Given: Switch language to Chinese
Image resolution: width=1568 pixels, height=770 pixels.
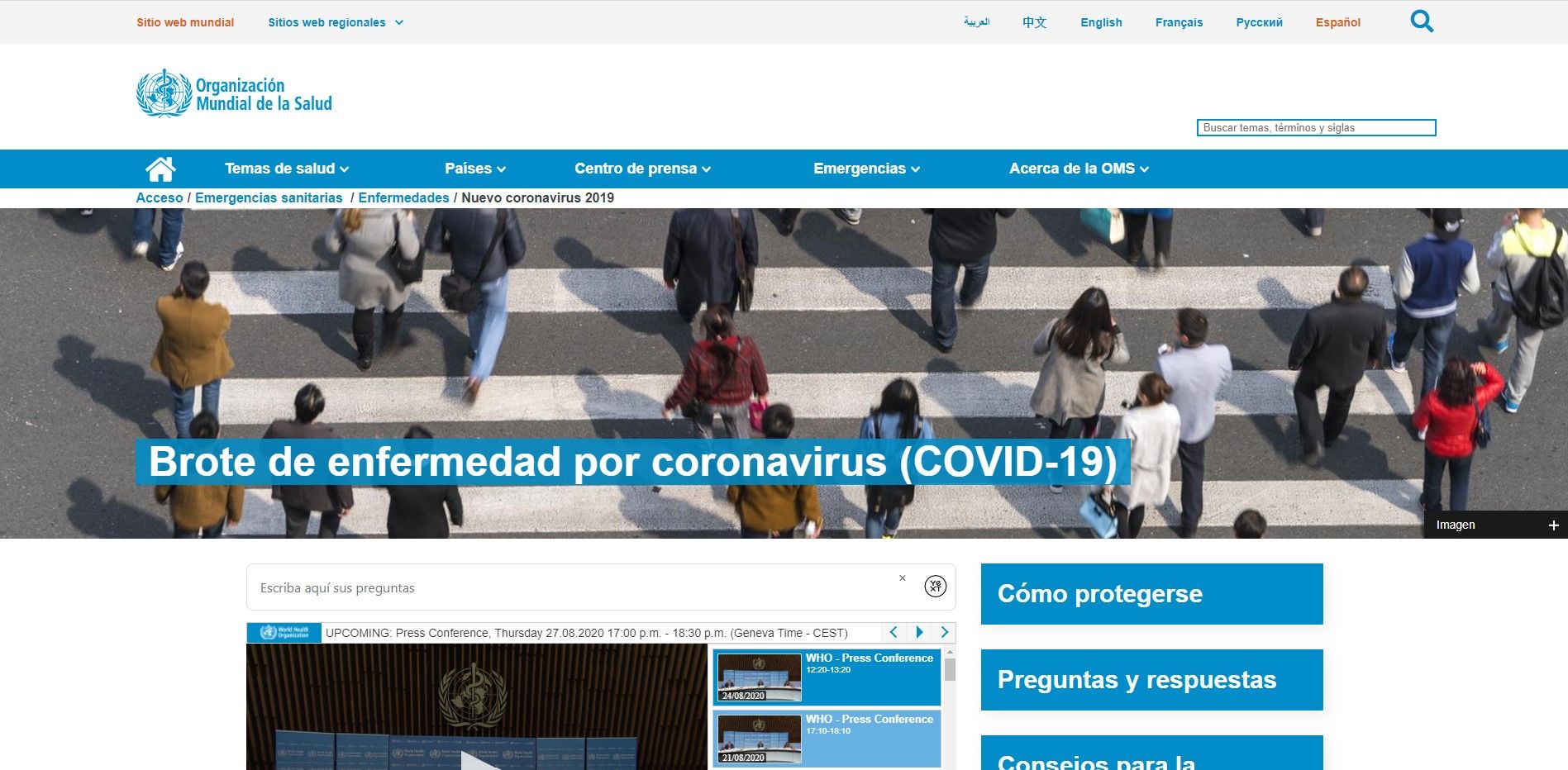Looking at the screenshot, I should point(1034,22).
